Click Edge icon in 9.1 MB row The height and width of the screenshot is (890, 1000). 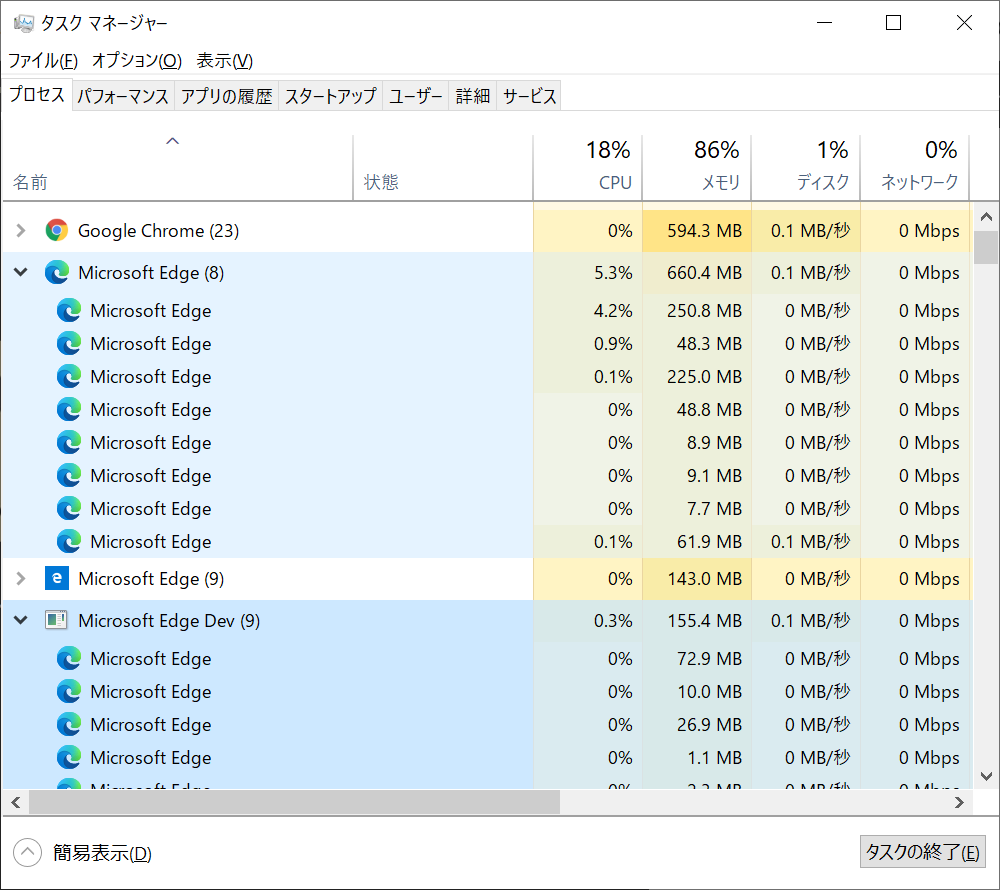[69, 476]
